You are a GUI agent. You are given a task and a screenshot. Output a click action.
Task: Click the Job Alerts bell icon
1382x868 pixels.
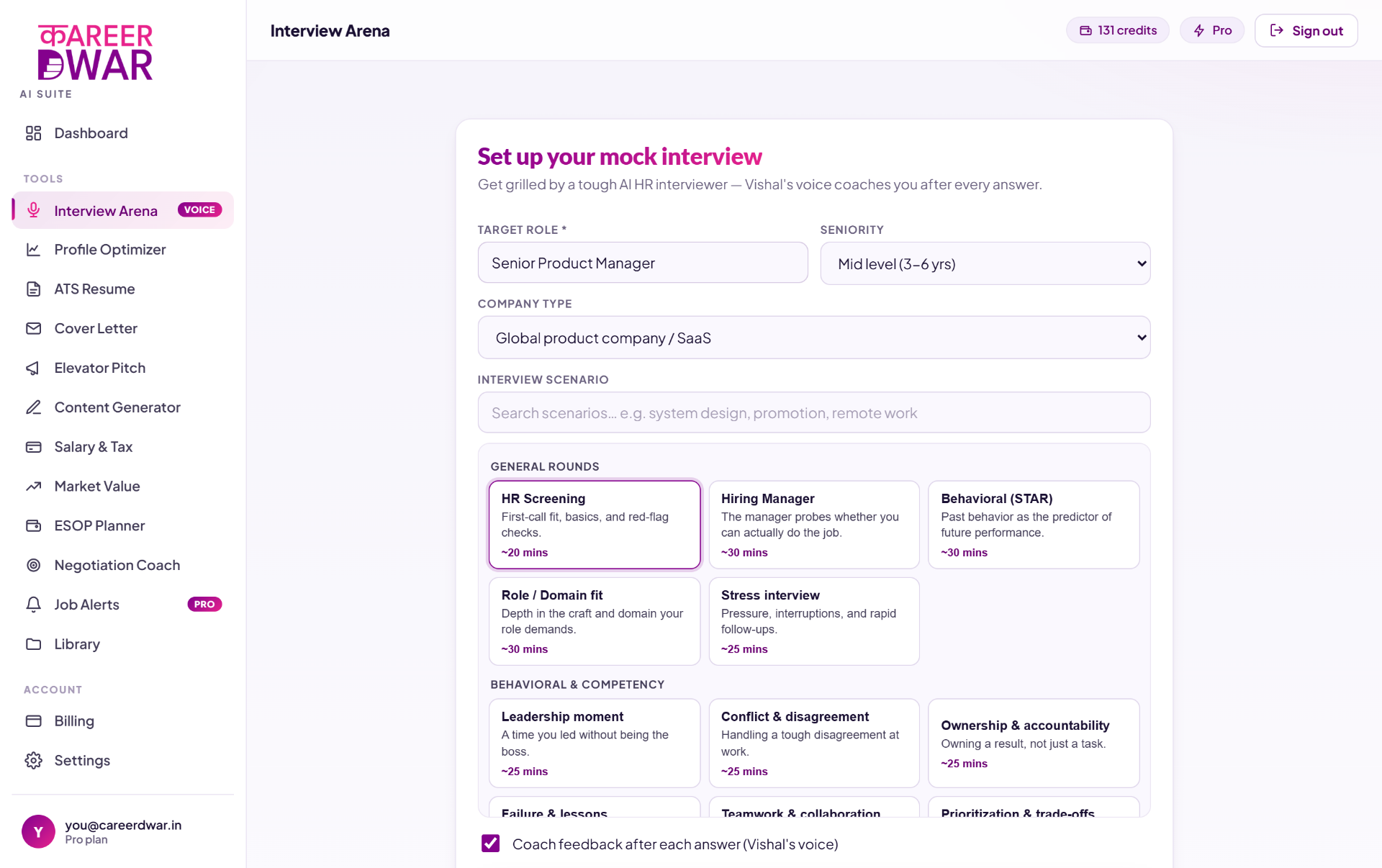tap(34, 605)
